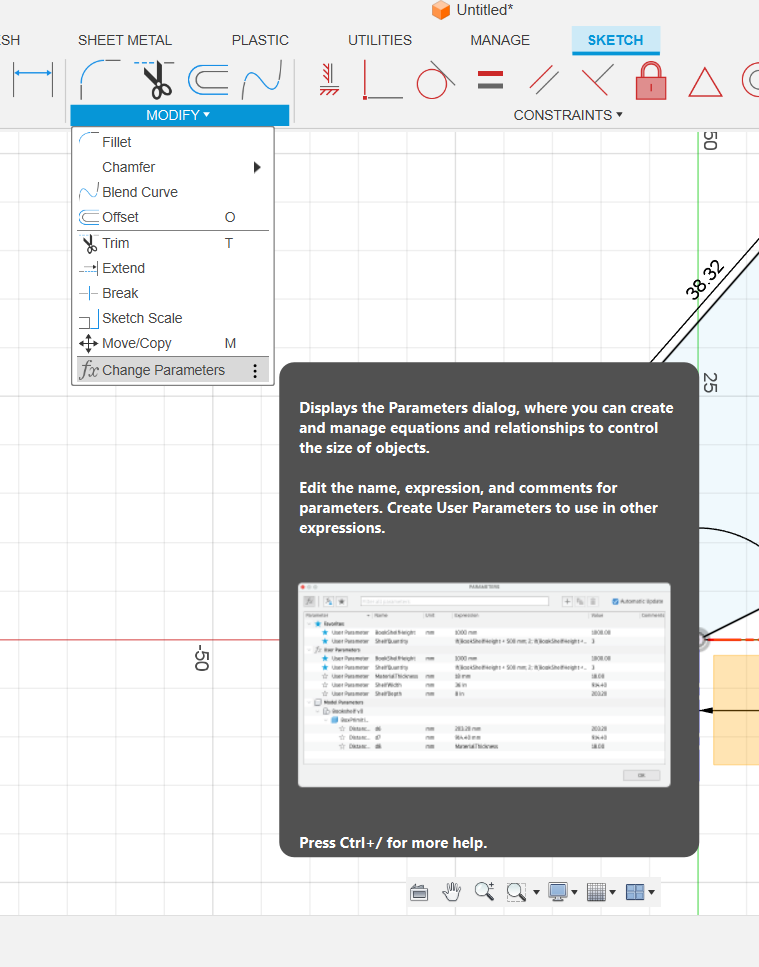The height and width of the screenshot is (967, 759).
Task: Click the Concentric constraint icon
Action: 750,80
